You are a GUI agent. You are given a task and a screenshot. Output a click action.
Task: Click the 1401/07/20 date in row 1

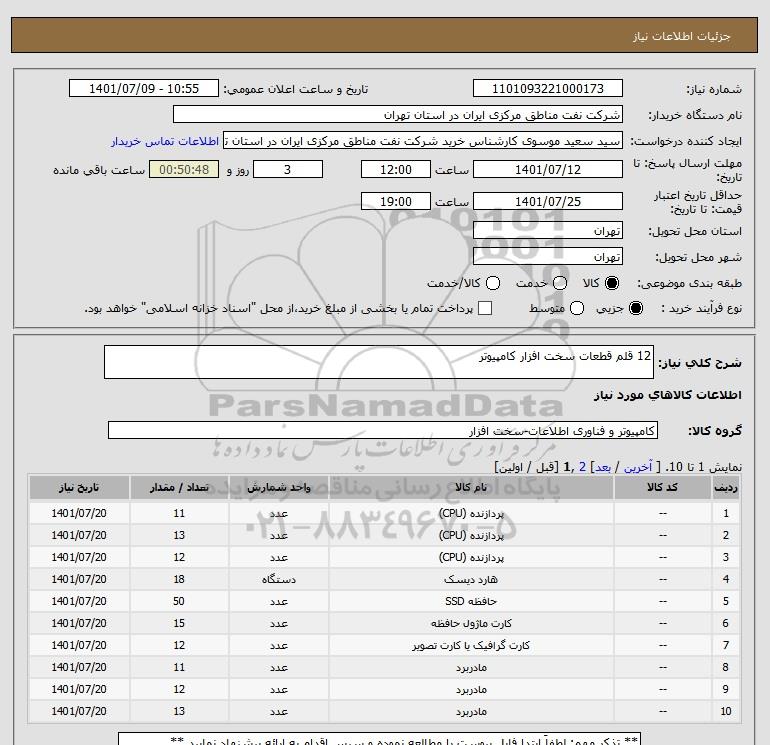(79, 513)
